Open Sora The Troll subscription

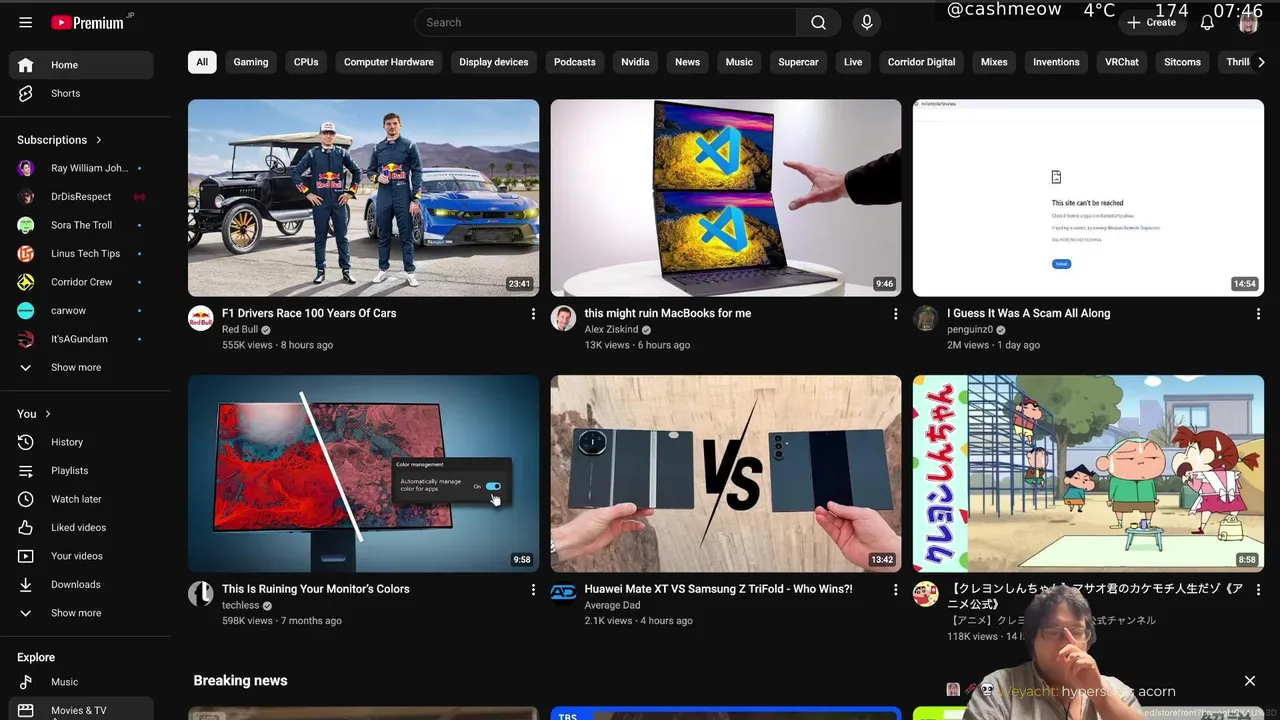point(82,225)
